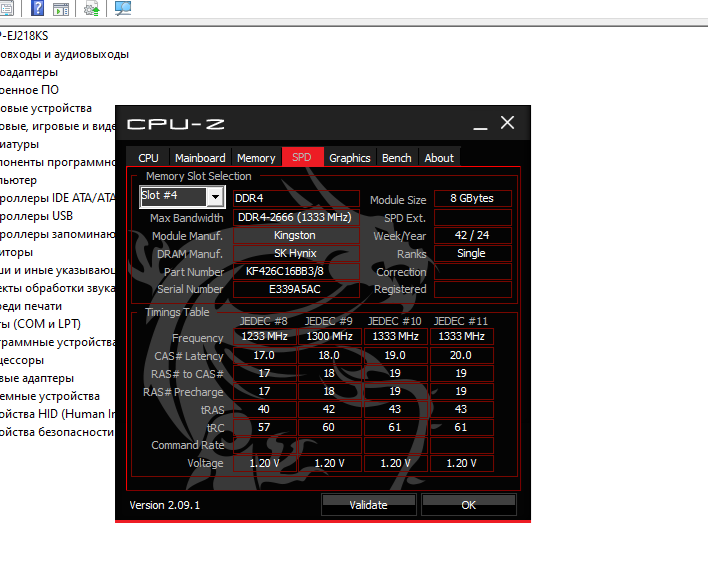Click CAS# Latency value 17.0
The image size is (708, 577).
coord(265,355)
